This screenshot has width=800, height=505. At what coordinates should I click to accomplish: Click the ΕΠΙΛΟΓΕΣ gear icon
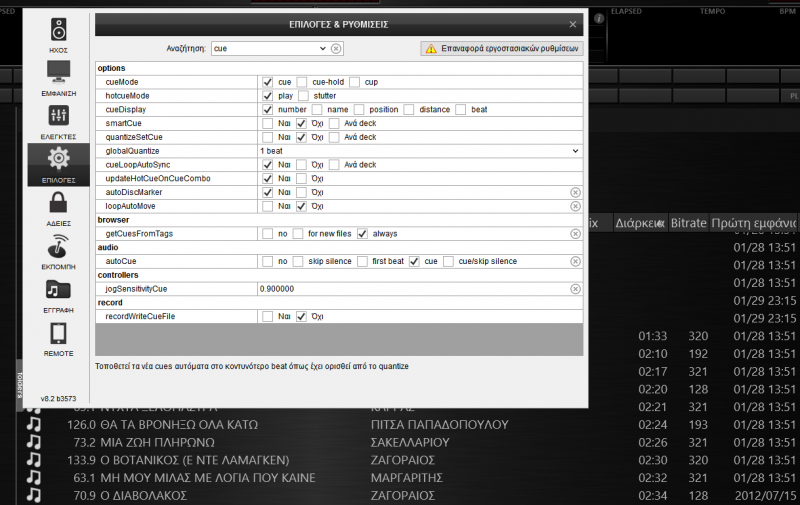[x=58, y=160]
